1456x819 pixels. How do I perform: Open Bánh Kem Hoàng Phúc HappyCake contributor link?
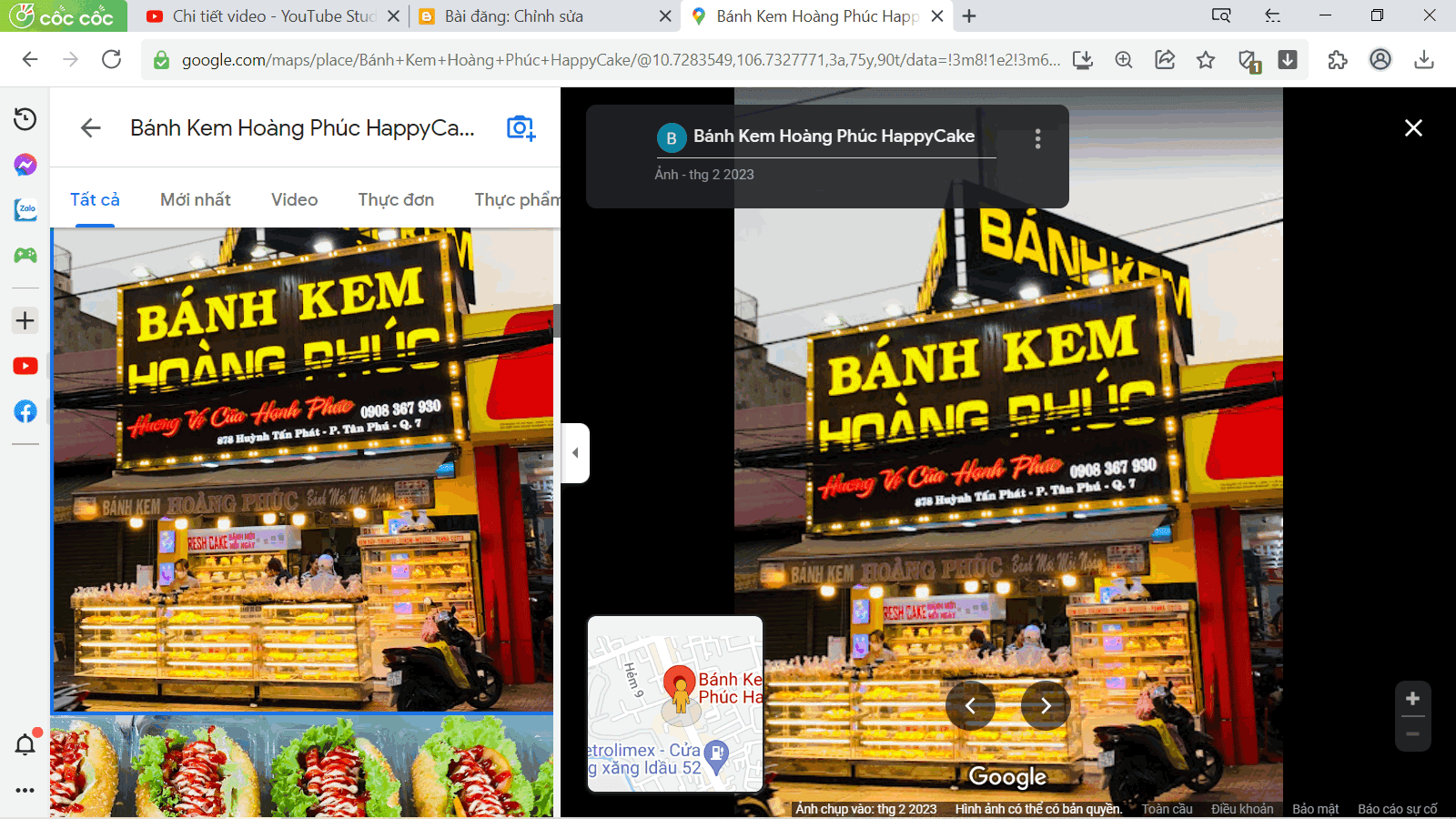834,136
